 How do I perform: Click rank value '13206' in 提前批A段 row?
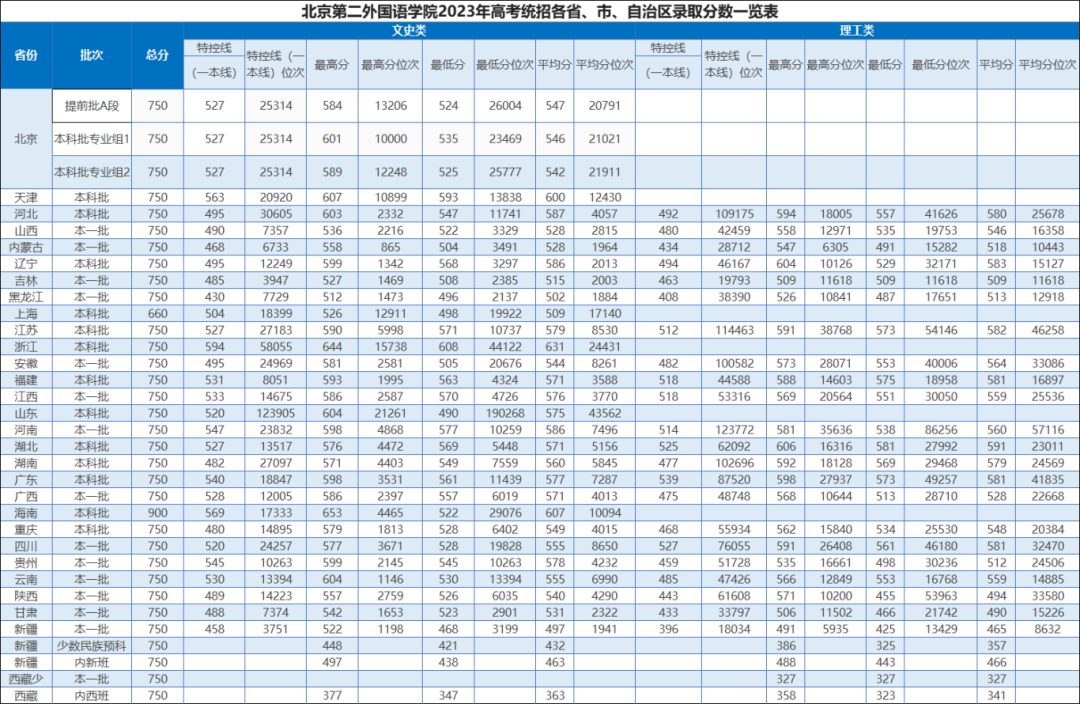pyautogui.click(x=391, y=106)
